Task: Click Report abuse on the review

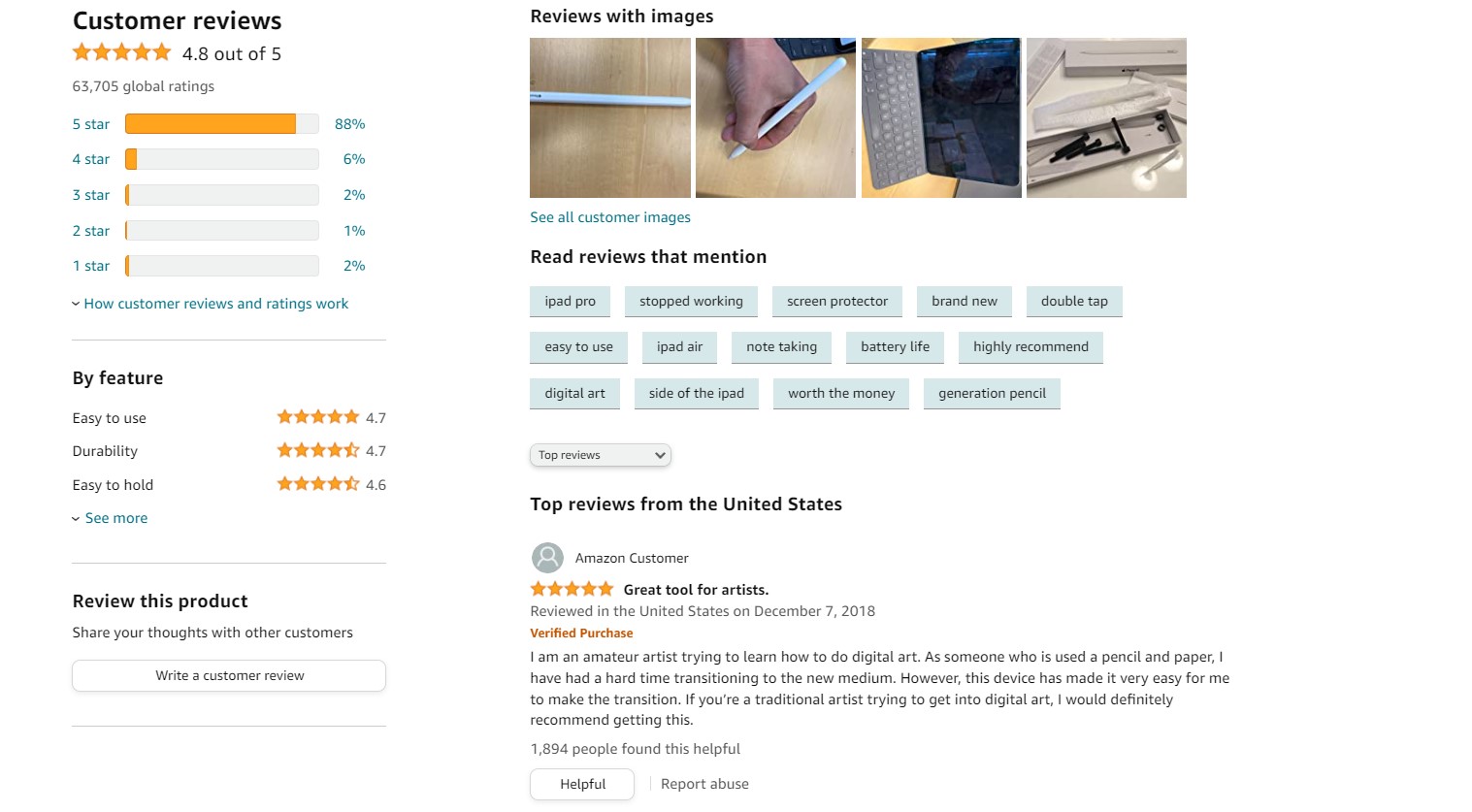Action: [704, 783]
